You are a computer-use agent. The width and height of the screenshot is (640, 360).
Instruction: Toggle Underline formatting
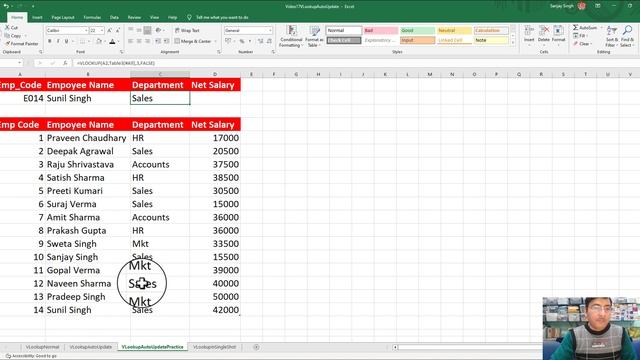coord(66,41)
